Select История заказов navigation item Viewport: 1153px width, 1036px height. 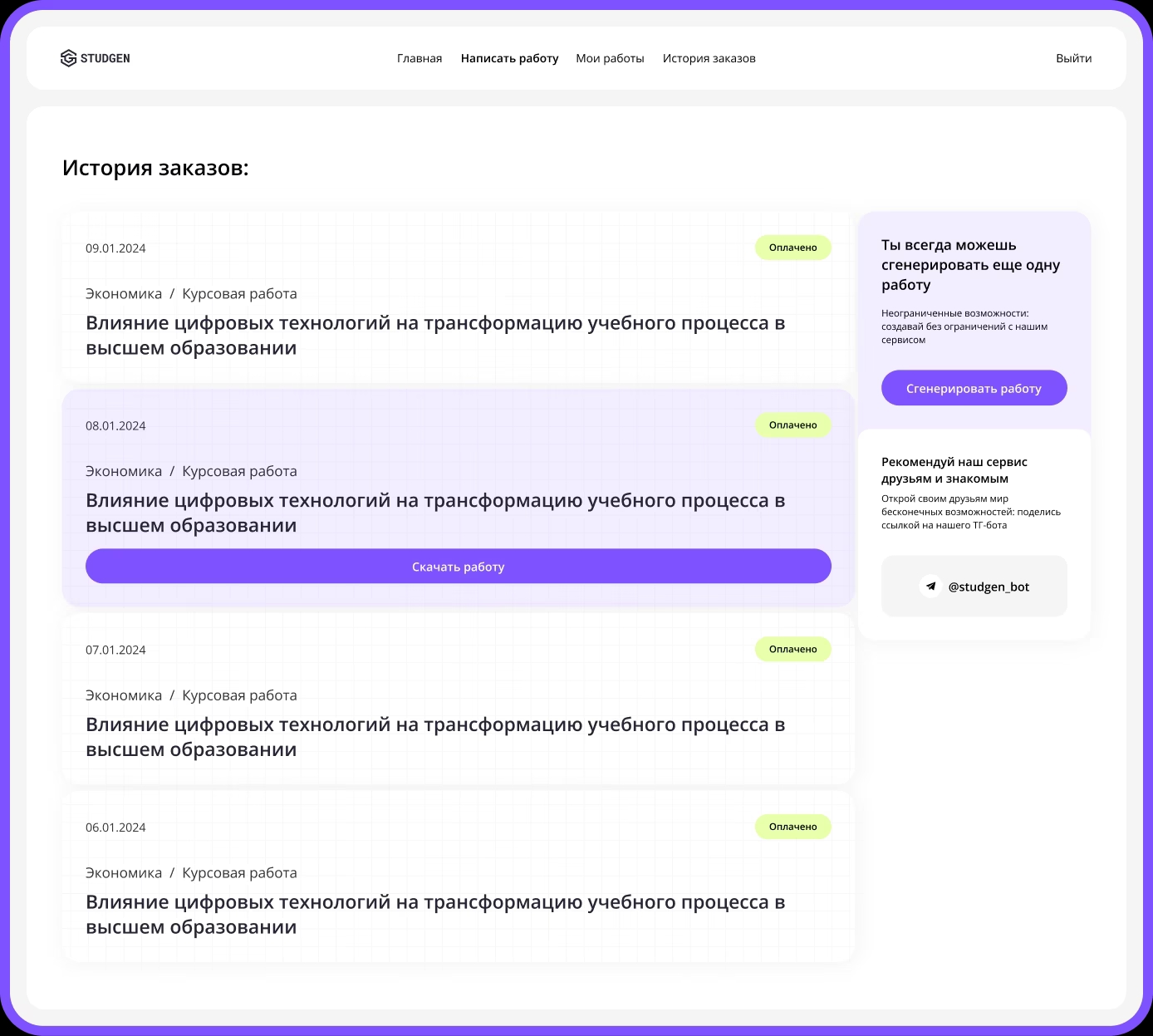[x=709, y=58]
